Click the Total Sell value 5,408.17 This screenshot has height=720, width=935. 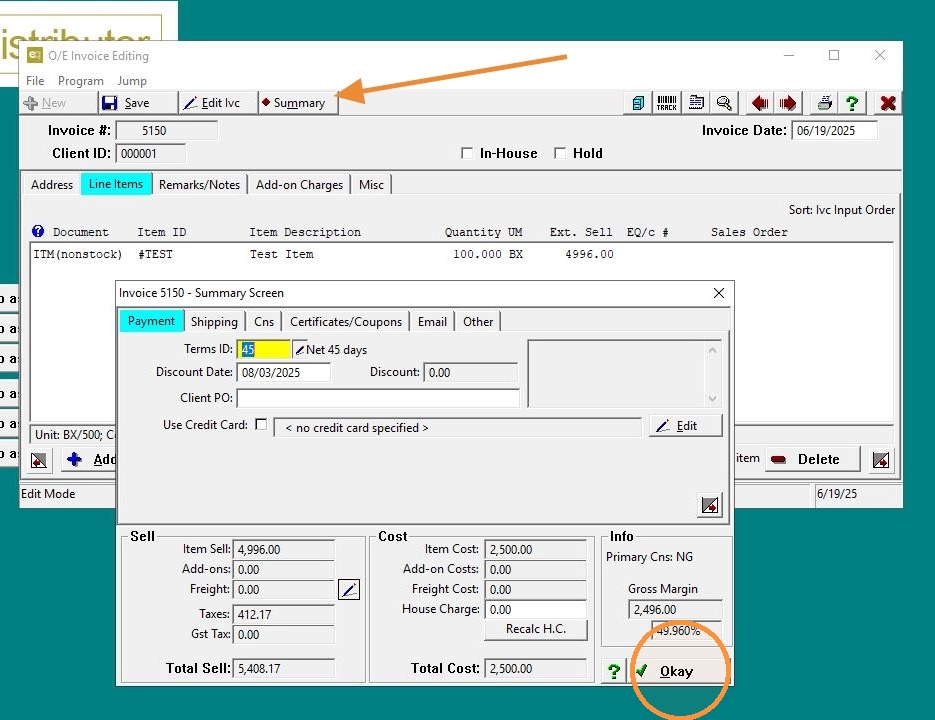283,669
